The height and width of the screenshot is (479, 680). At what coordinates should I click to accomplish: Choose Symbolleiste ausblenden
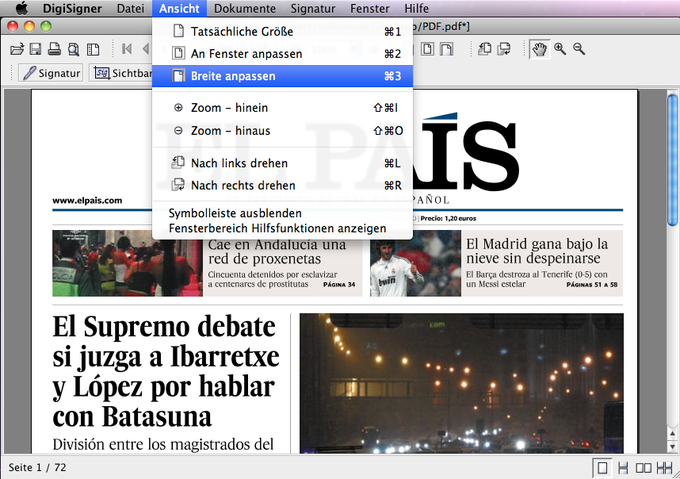coord(282,213)
